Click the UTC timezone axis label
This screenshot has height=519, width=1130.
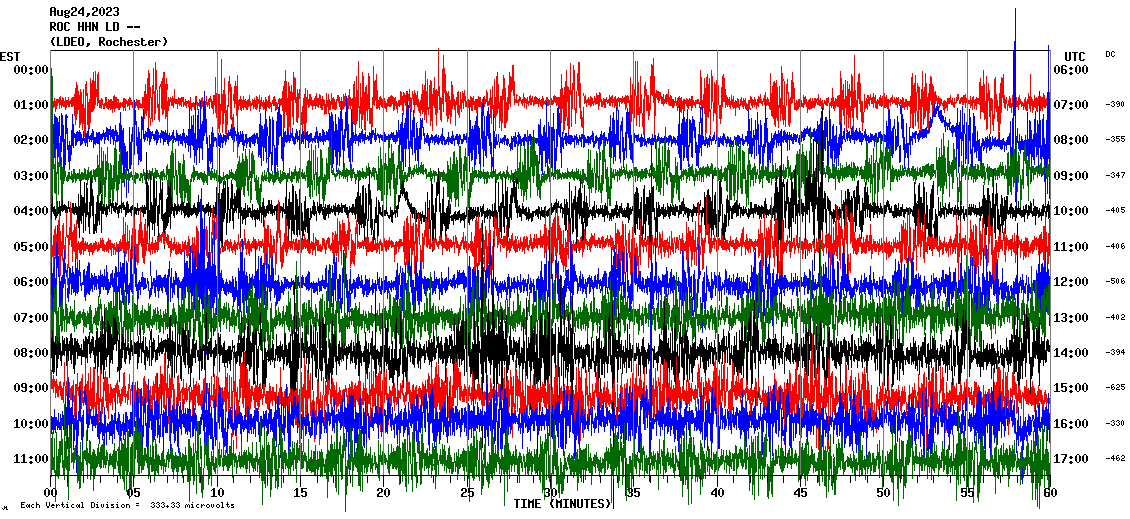pos(1075,56)
